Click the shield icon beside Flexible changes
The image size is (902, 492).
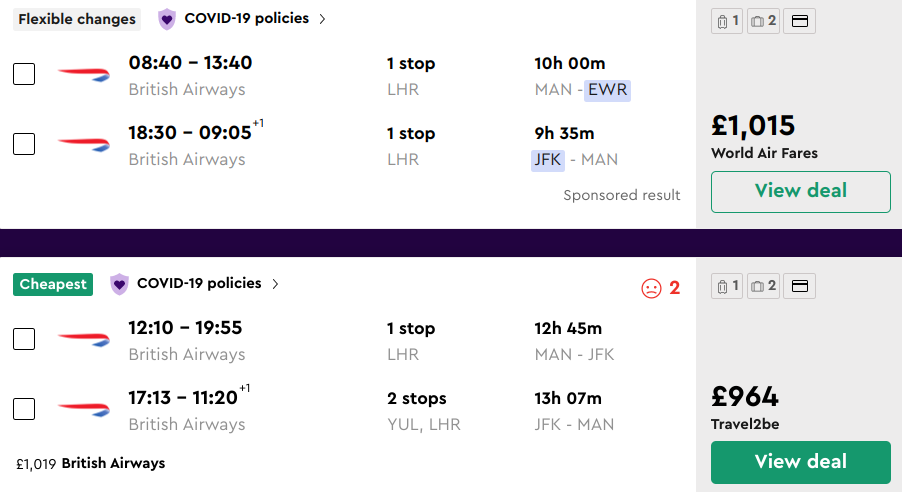click(x=167, y=19)
